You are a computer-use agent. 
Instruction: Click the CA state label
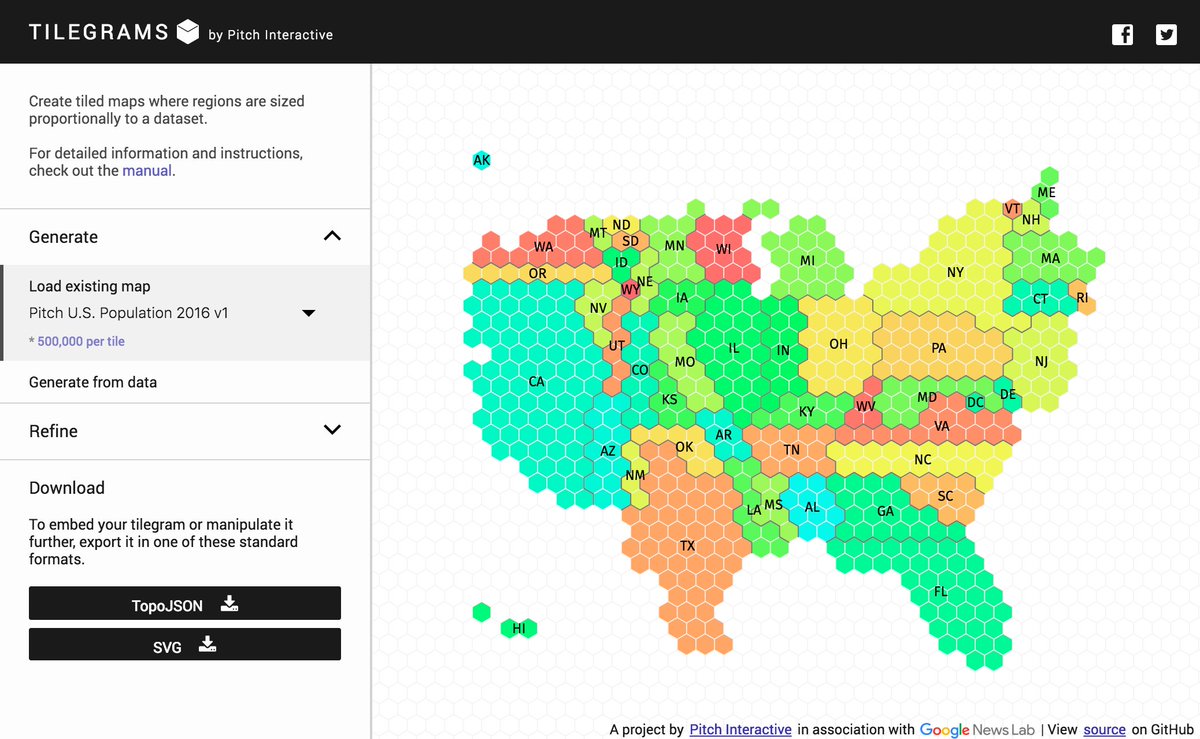pos(537,382)
